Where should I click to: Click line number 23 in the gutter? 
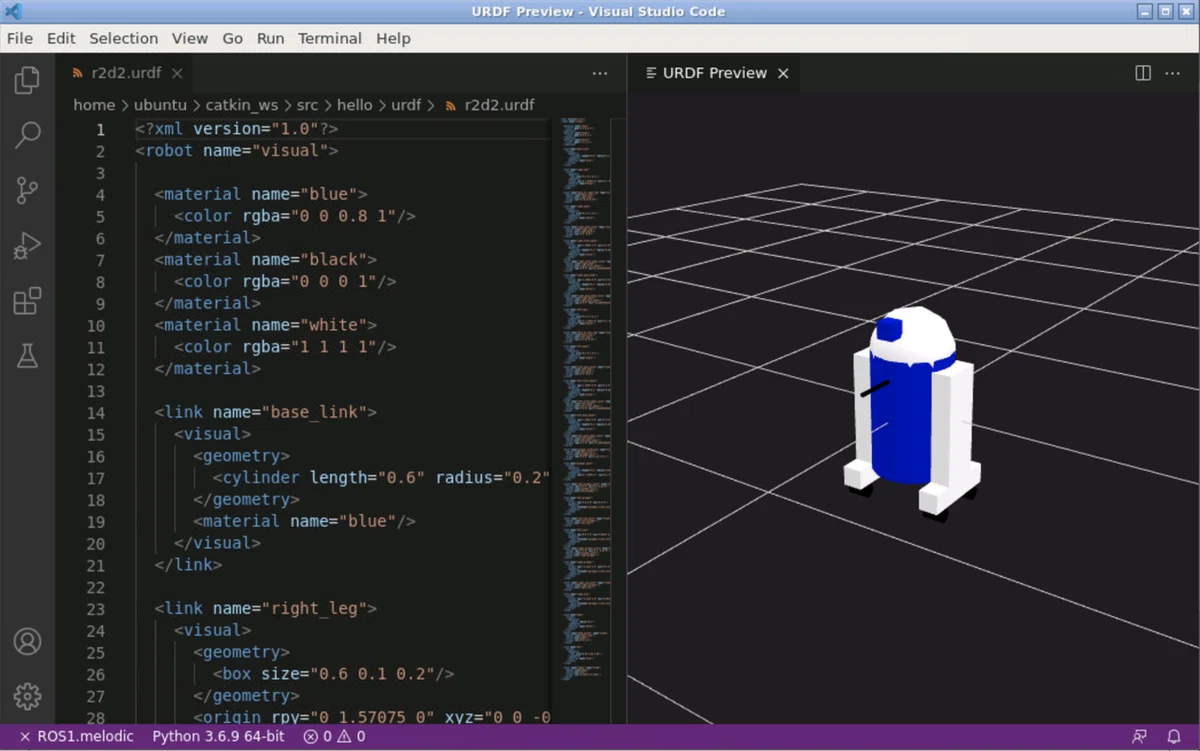[95, 609]
